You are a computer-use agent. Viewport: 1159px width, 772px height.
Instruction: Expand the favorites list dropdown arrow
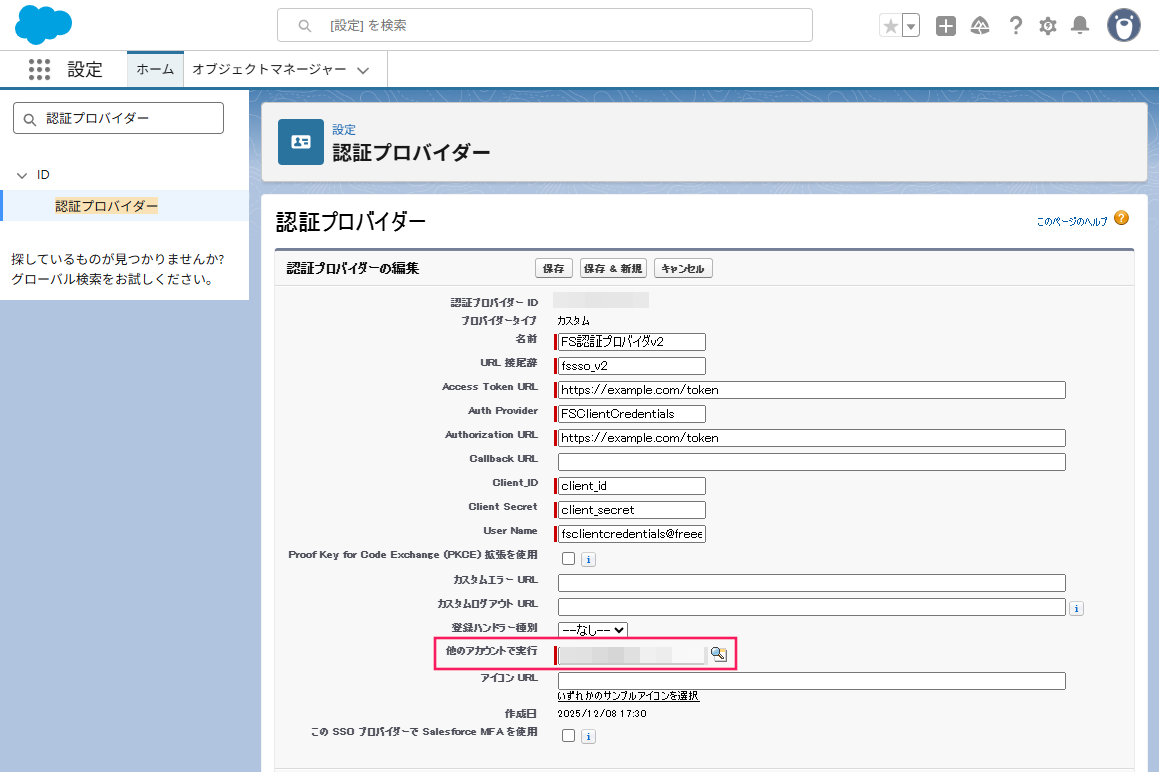click(x=911, y=26)
